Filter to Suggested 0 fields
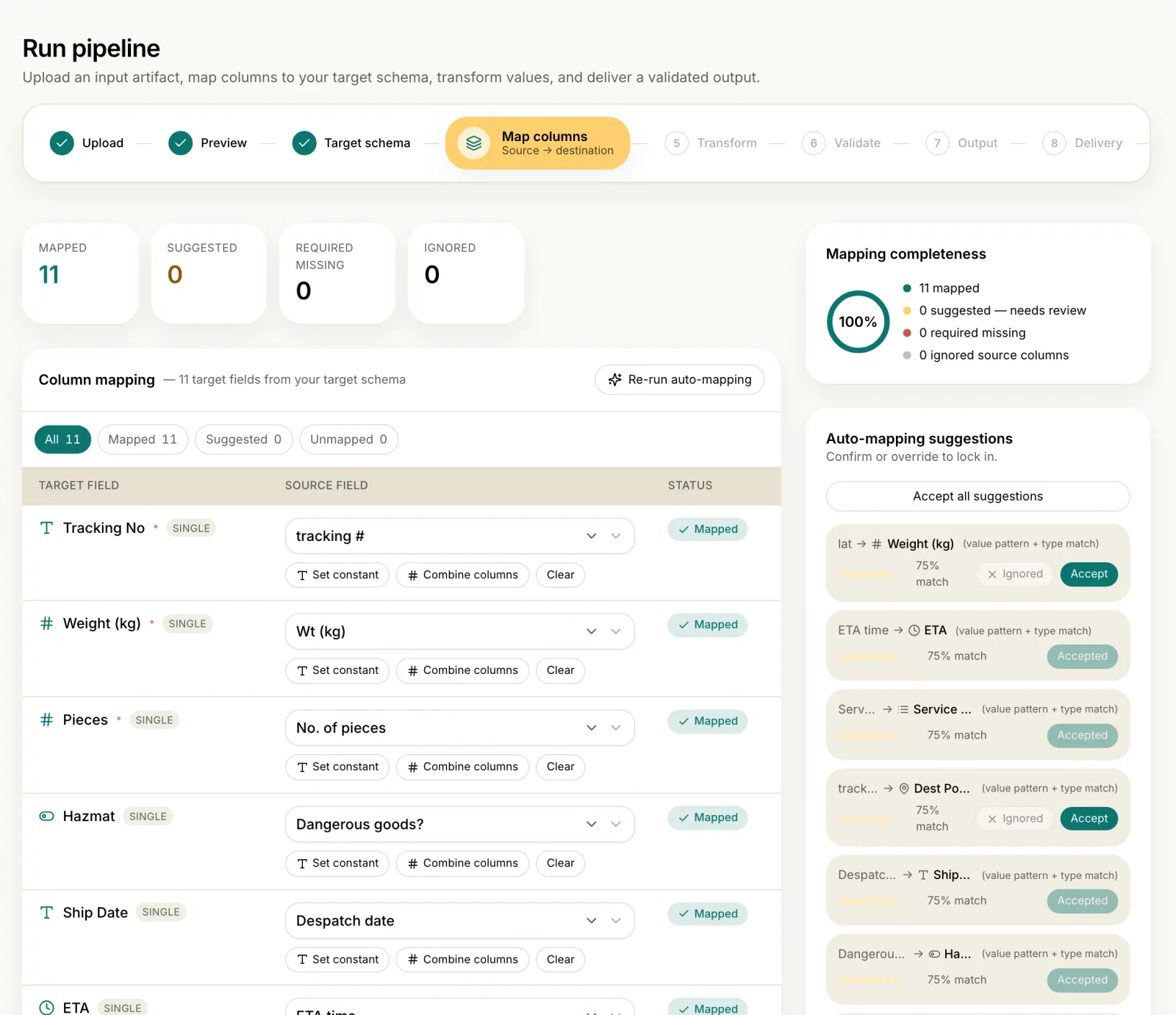 click(243, 440)
